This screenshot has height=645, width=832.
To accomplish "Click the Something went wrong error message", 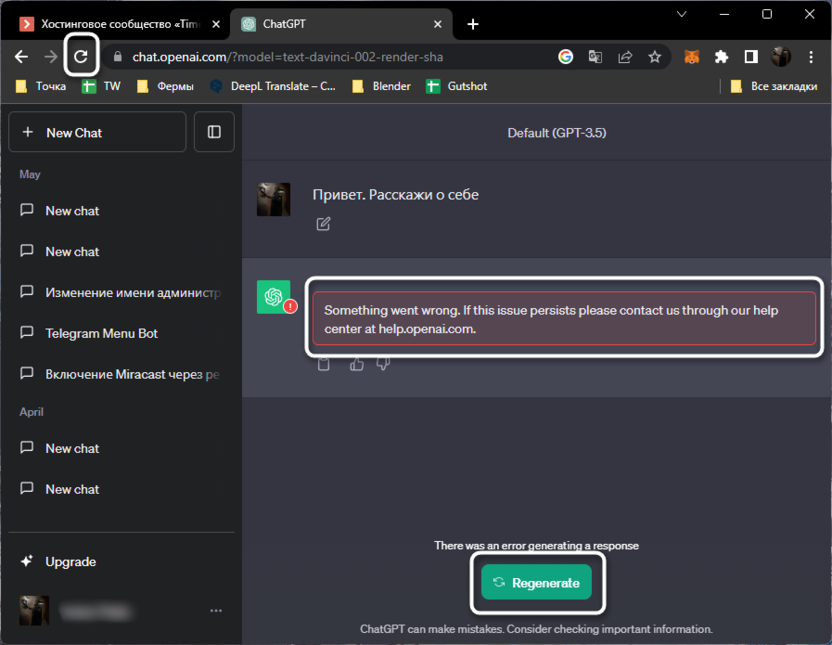I will 564,318.
